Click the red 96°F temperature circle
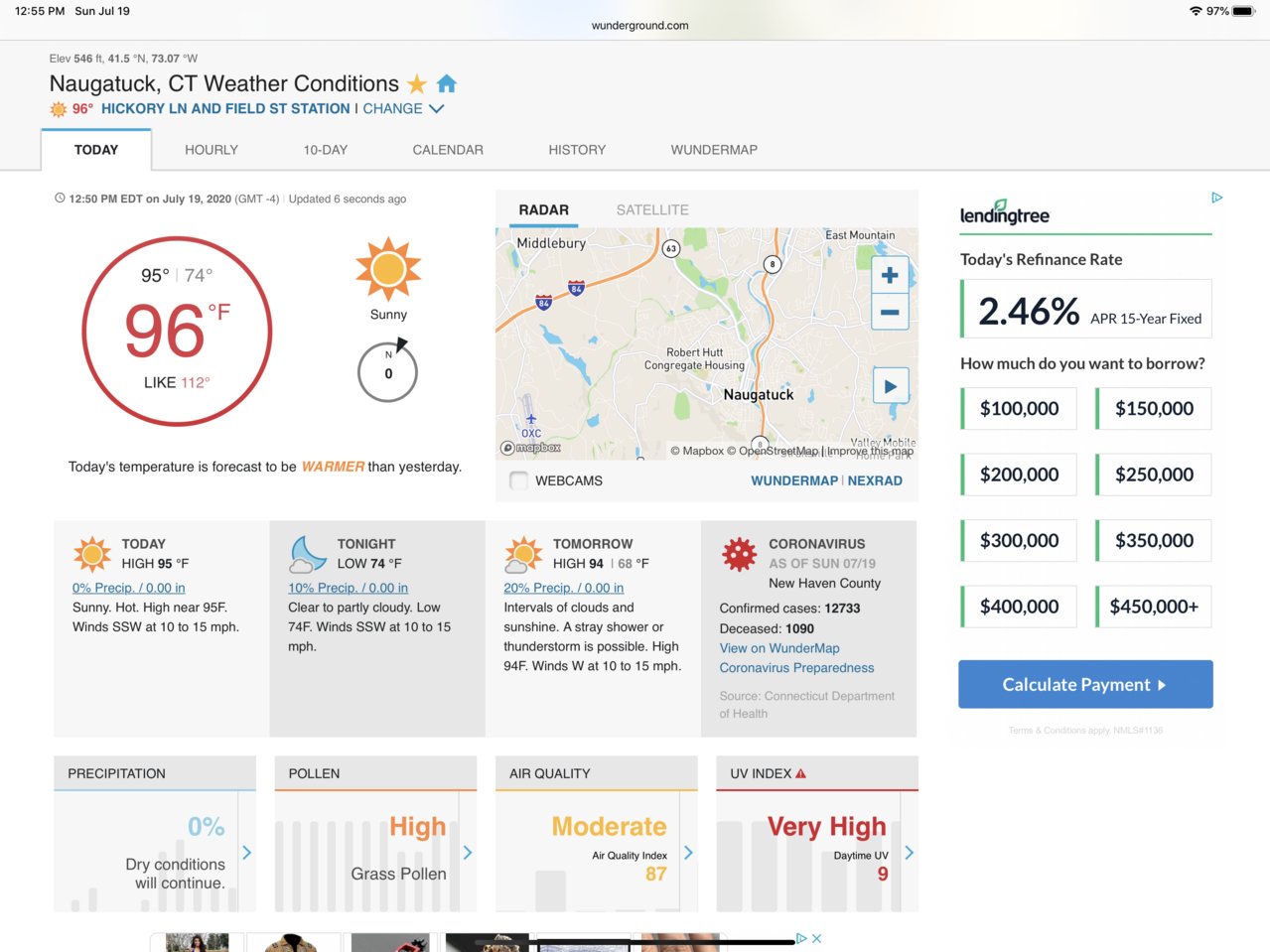Viewport: 1270px width, 952px height. (x=177, y=332)
